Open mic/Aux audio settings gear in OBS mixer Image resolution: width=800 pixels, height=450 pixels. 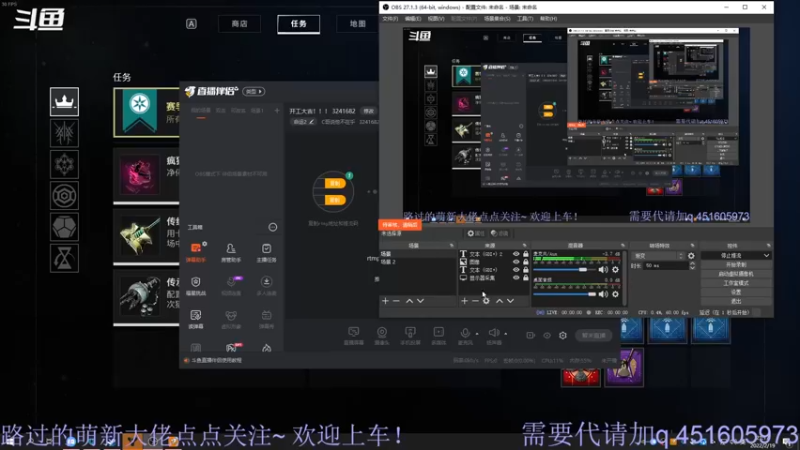pos(615,269)
